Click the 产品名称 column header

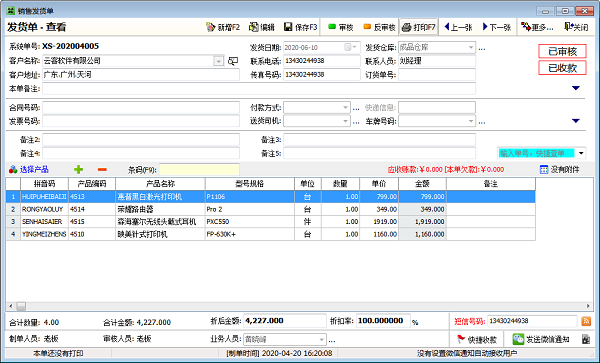(160, 184)
